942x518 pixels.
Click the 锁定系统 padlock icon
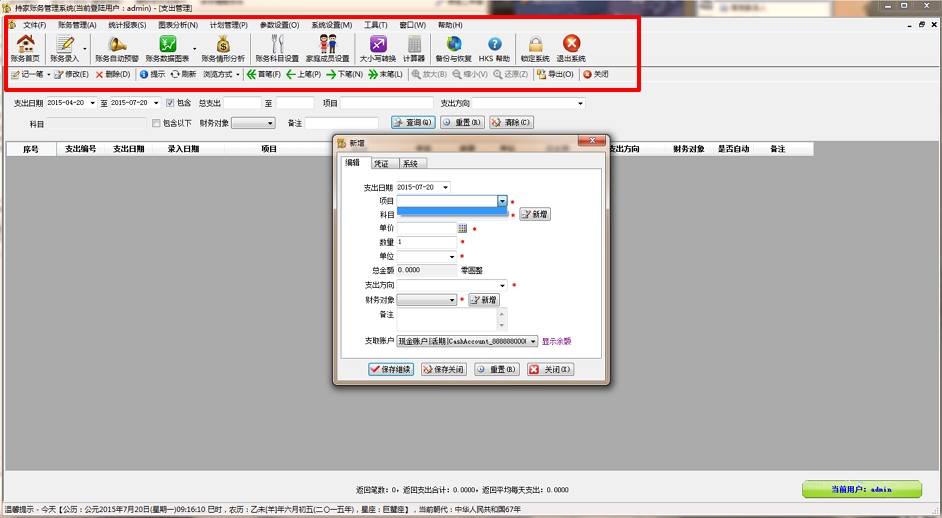coord(535,49)
